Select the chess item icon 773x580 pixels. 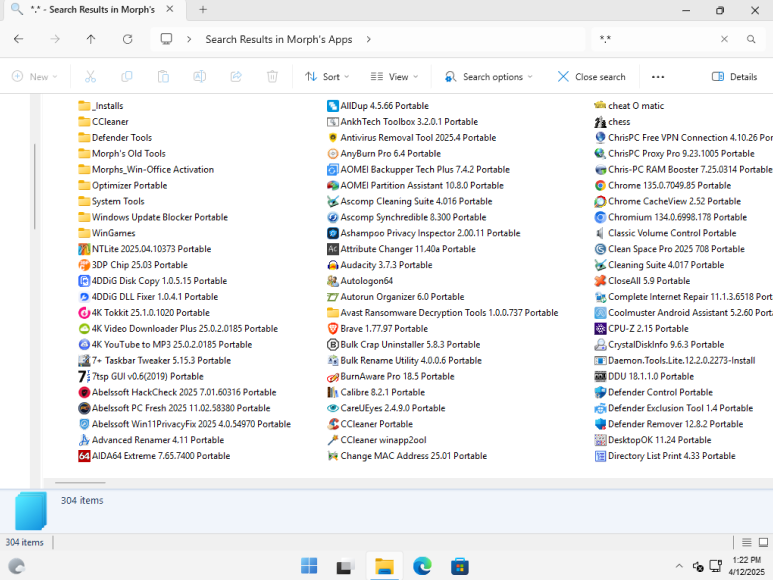tap(600, 122)
